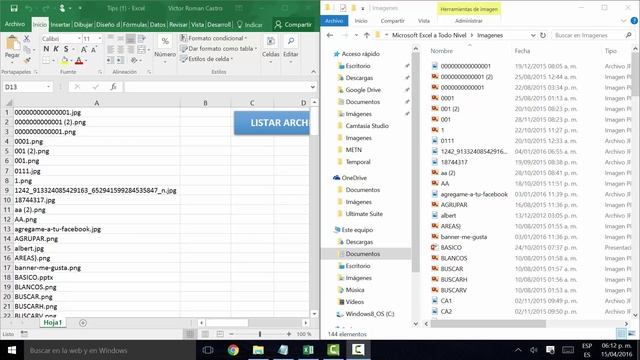Click into the Excel formula bar
The height and width of the screenshot is (360, 640).
tap(216, 87)
